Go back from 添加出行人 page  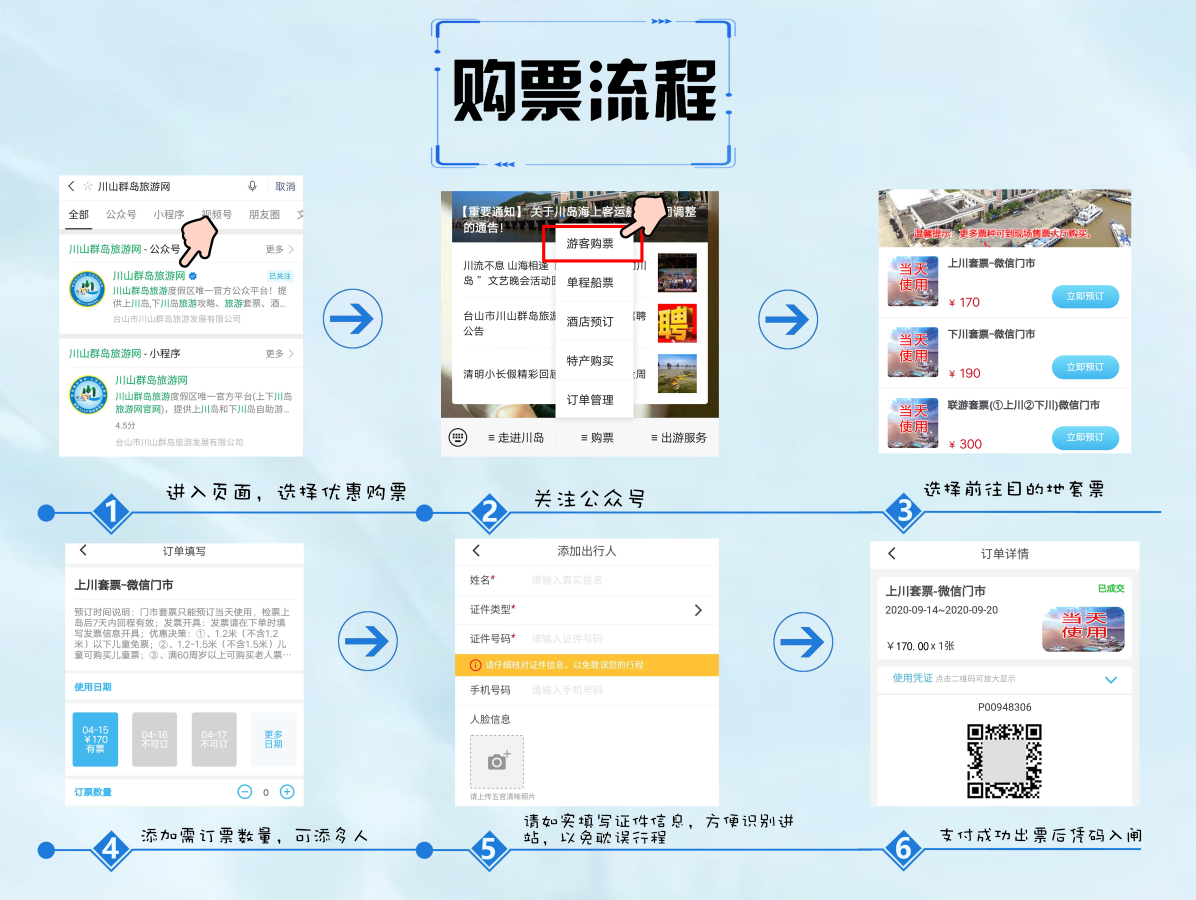coord(476,551)
